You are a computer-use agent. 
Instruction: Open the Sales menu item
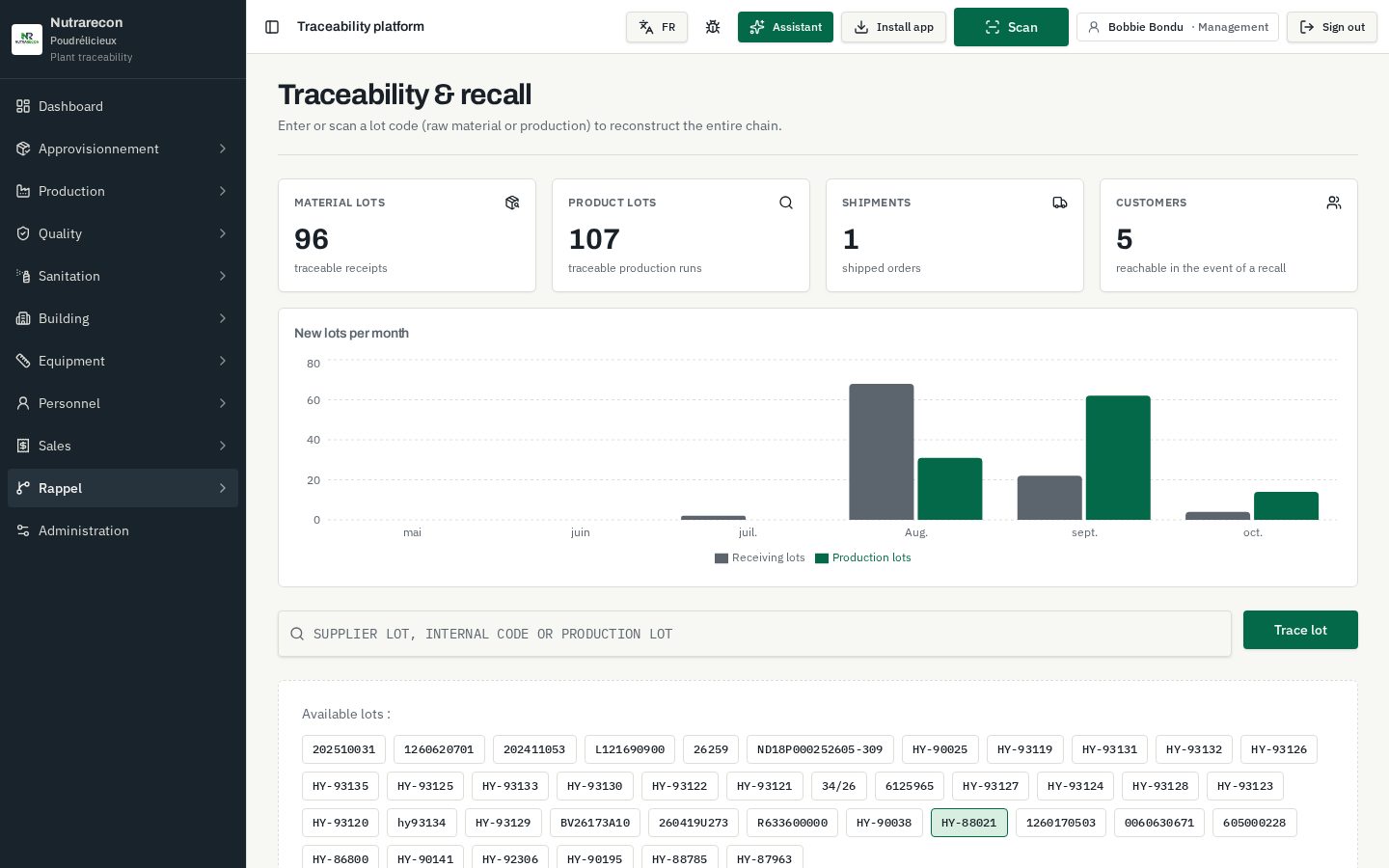point(123,446)
